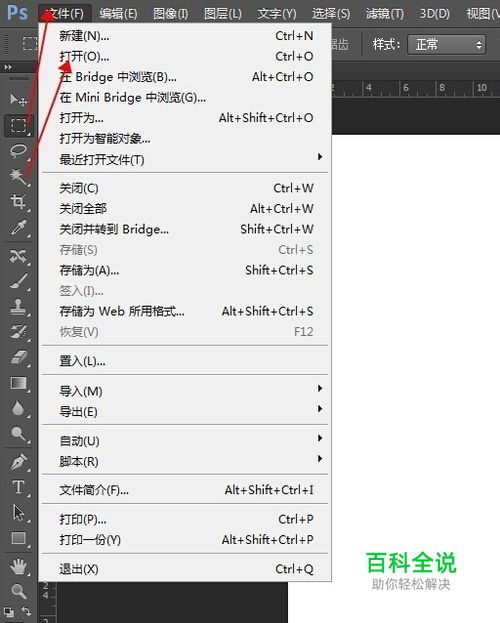Select the Eraser tool
This screenshot has width=500, height=623.
[x=18, y=358]
